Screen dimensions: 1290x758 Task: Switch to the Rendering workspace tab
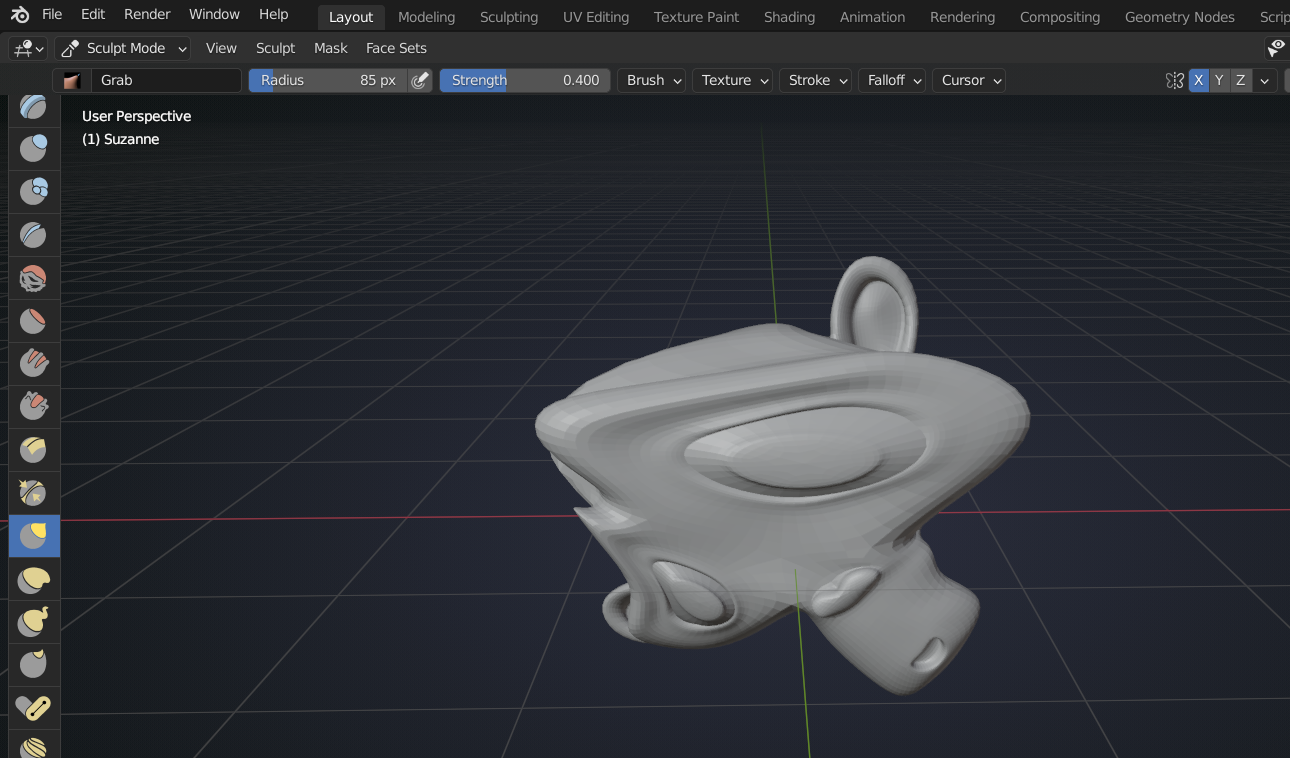[962, 17]
